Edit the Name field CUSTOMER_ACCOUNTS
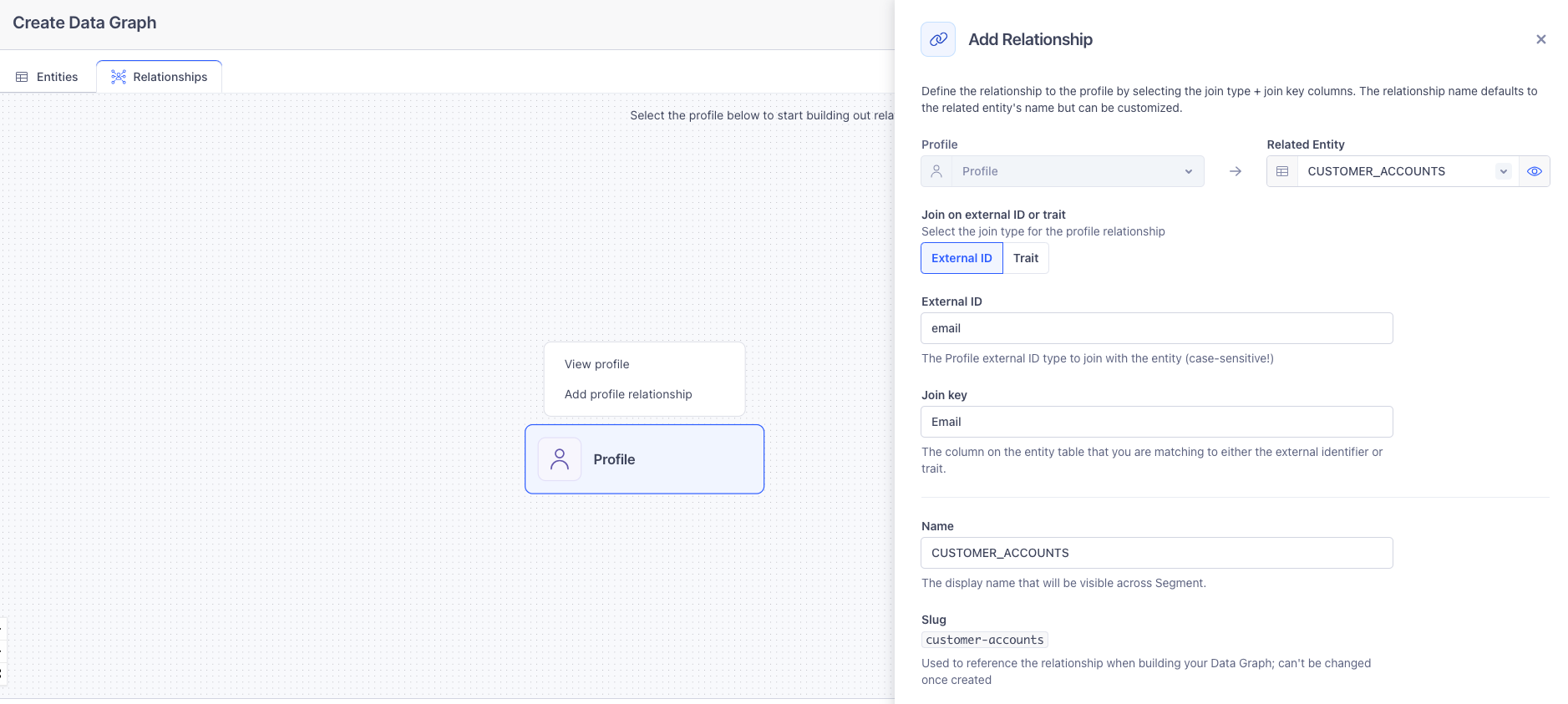1568x704 pixels. click(x=1156, y=553)
